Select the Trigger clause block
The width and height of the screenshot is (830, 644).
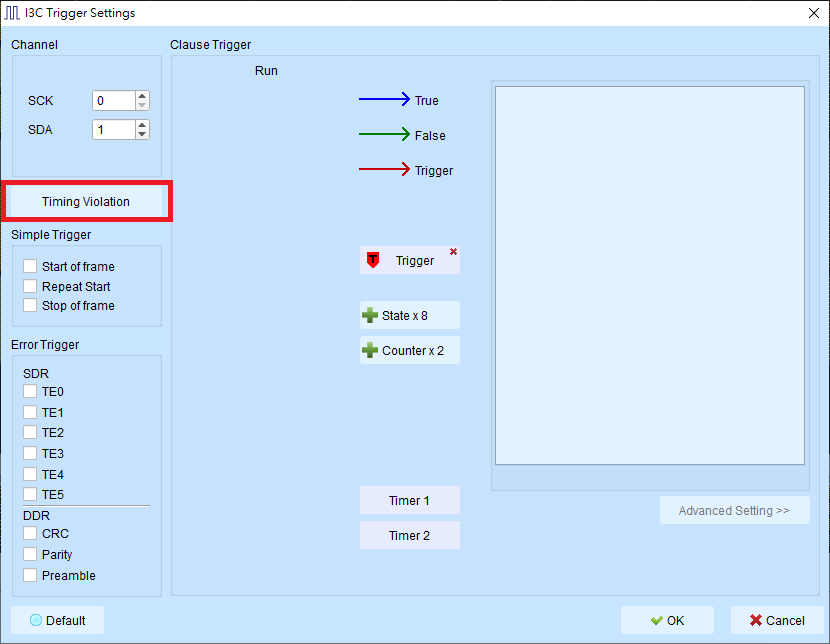pyautogui.click(x=410, y=260)
